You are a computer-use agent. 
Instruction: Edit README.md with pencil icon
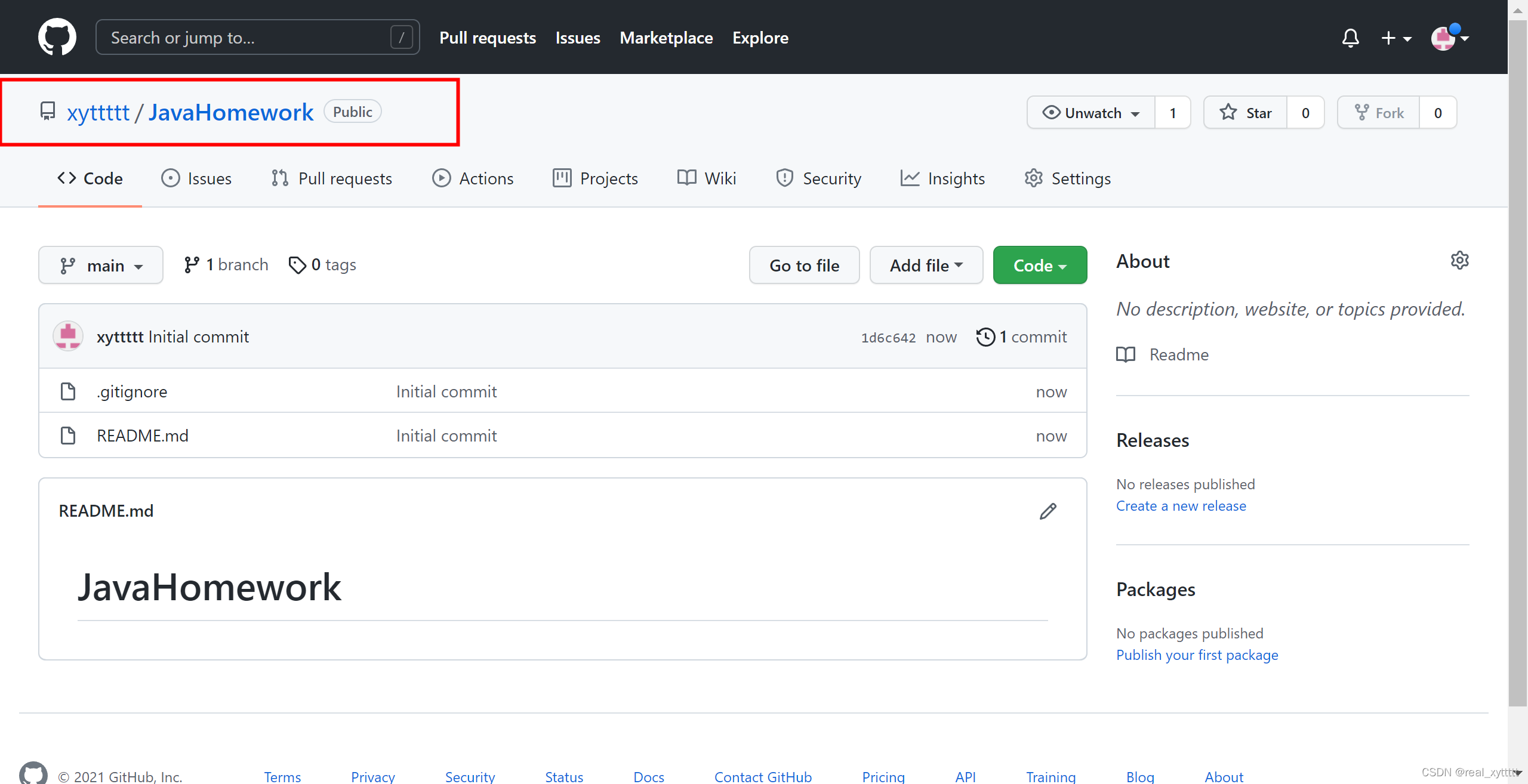(x=1048, y=511)
